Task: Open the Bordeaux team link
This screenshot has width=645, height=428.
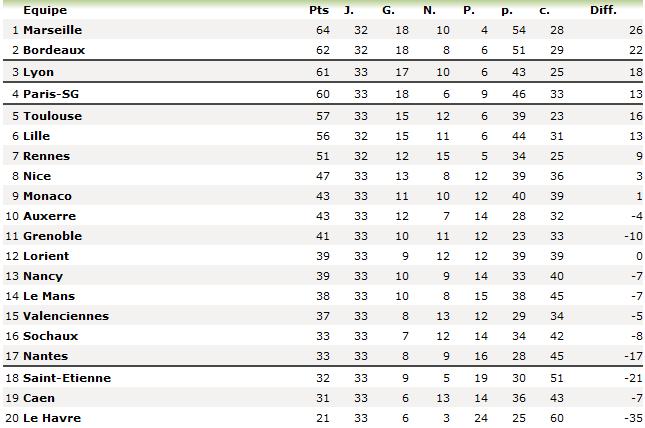Action: tap(54, 50)
